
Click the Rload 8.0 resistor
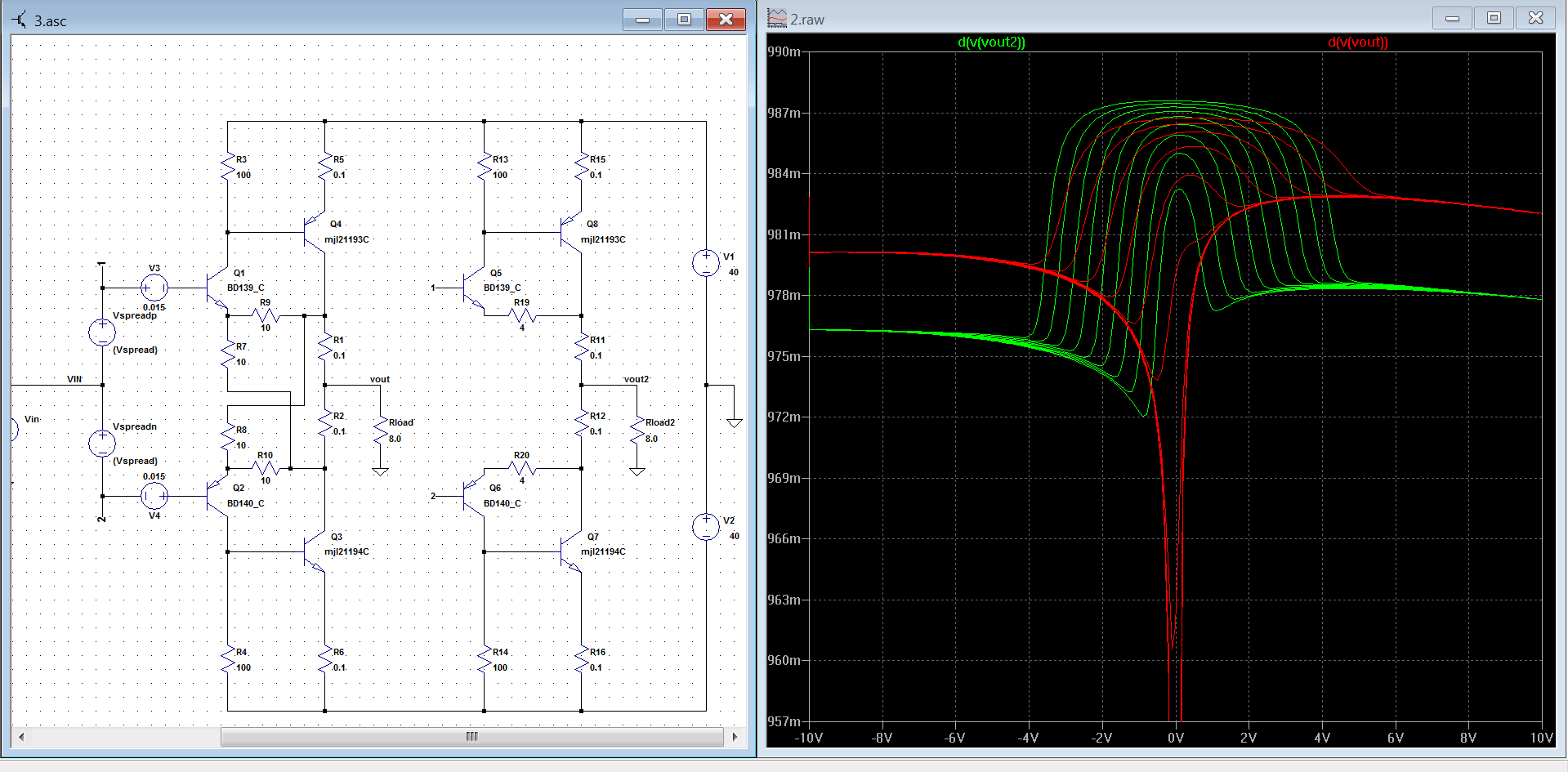click(381, 431)
